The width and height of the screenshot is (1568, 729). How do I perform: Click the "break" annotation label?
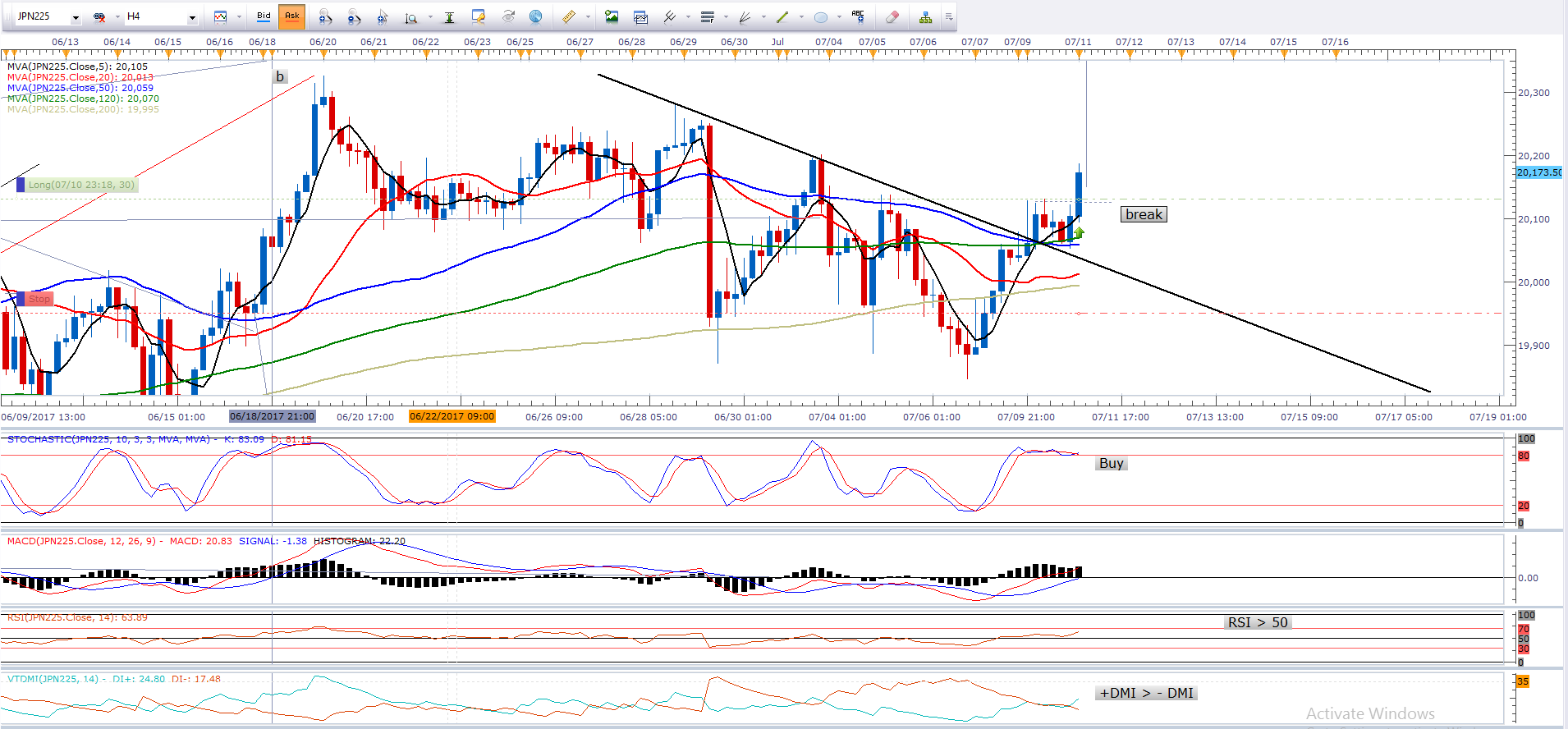(x=1144, y=214)
